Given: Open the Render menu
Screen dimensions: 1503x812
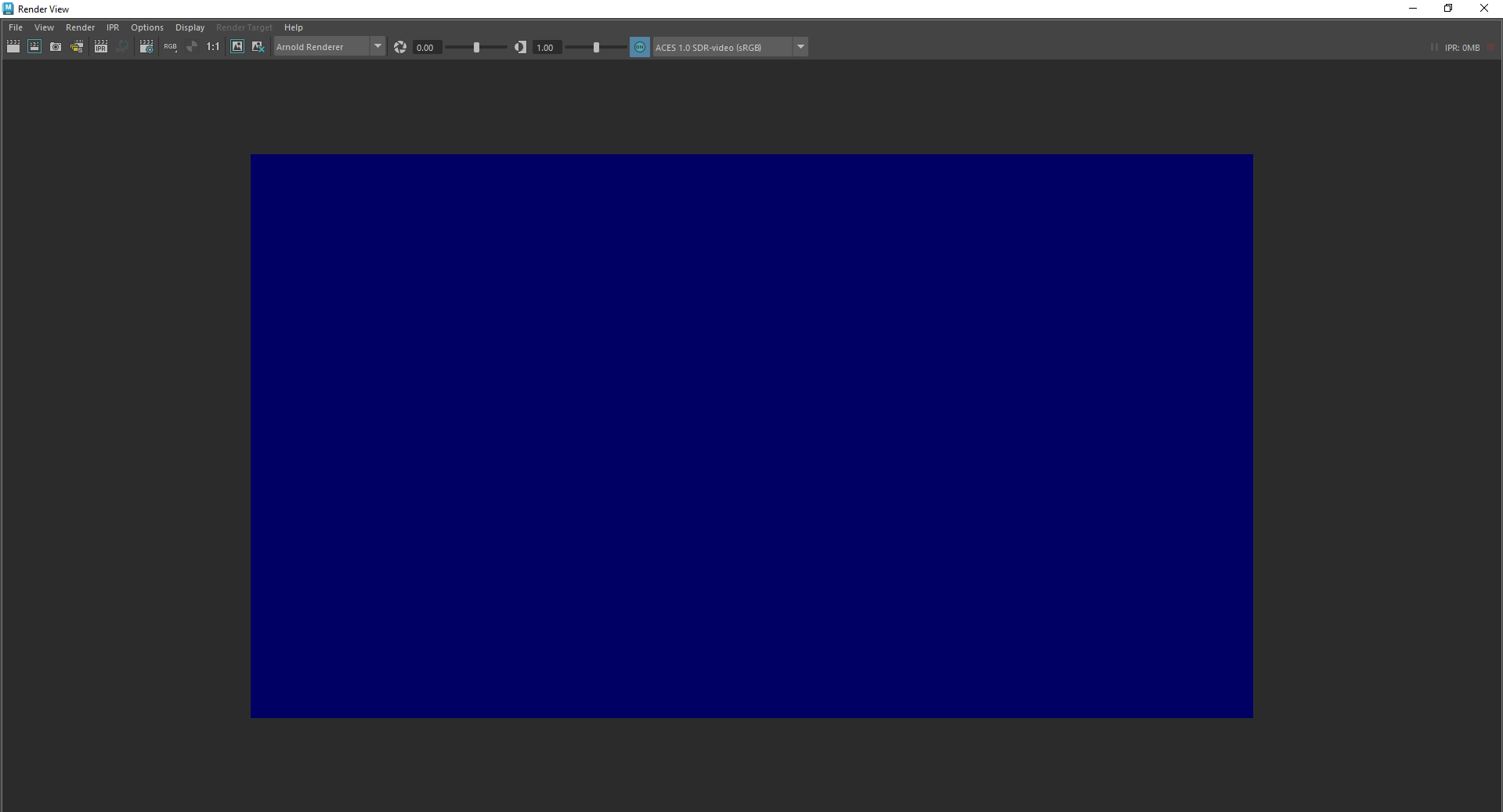Looking at the screenshot, I should click(x=80, y=27).
